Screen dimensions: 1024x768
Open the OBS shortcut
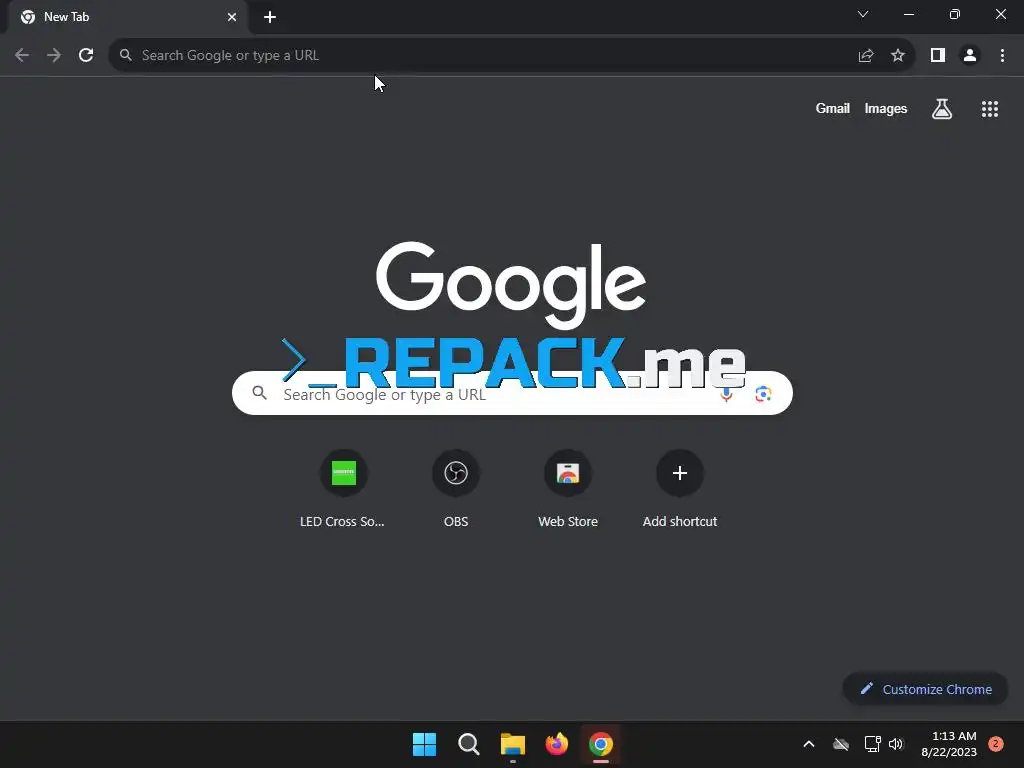click(x=456, y=488)
